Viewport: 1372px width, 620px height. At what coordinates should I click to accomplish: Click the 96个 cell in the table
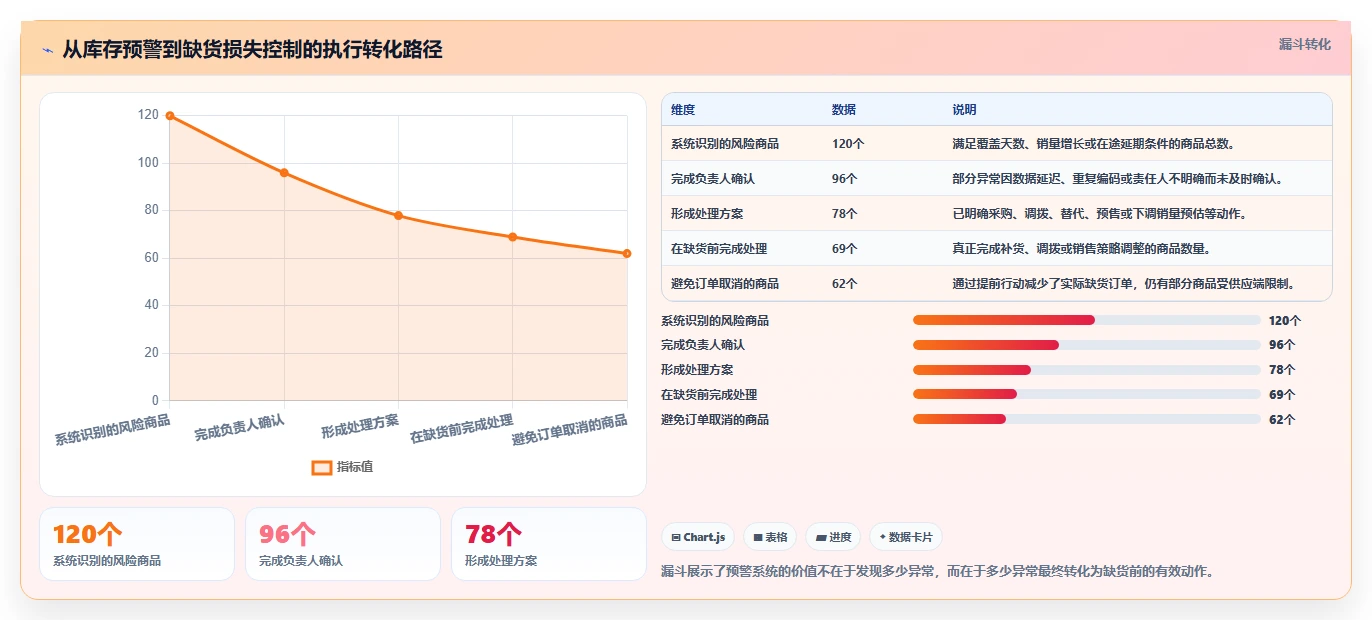point(845,179)
